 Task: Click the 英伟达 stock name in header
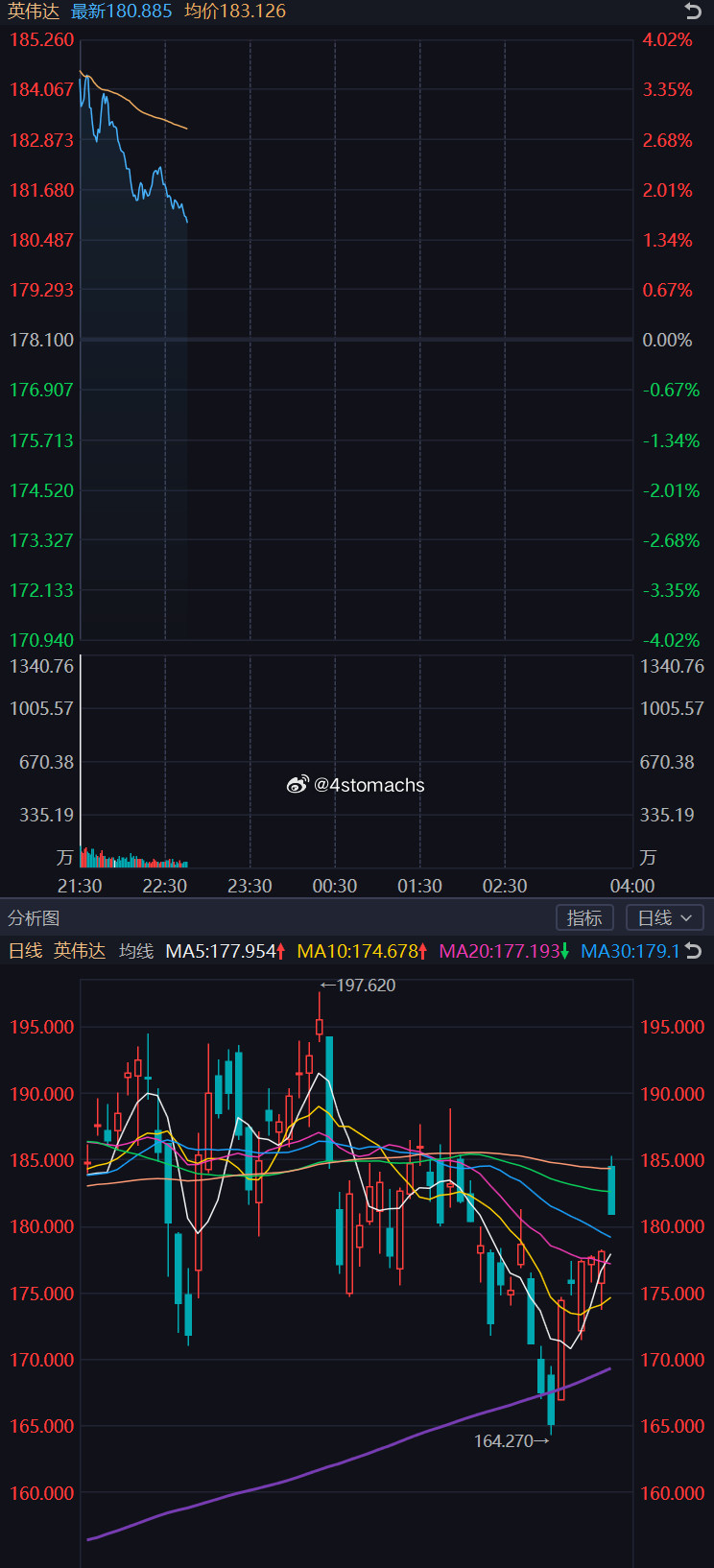[34, 12]
